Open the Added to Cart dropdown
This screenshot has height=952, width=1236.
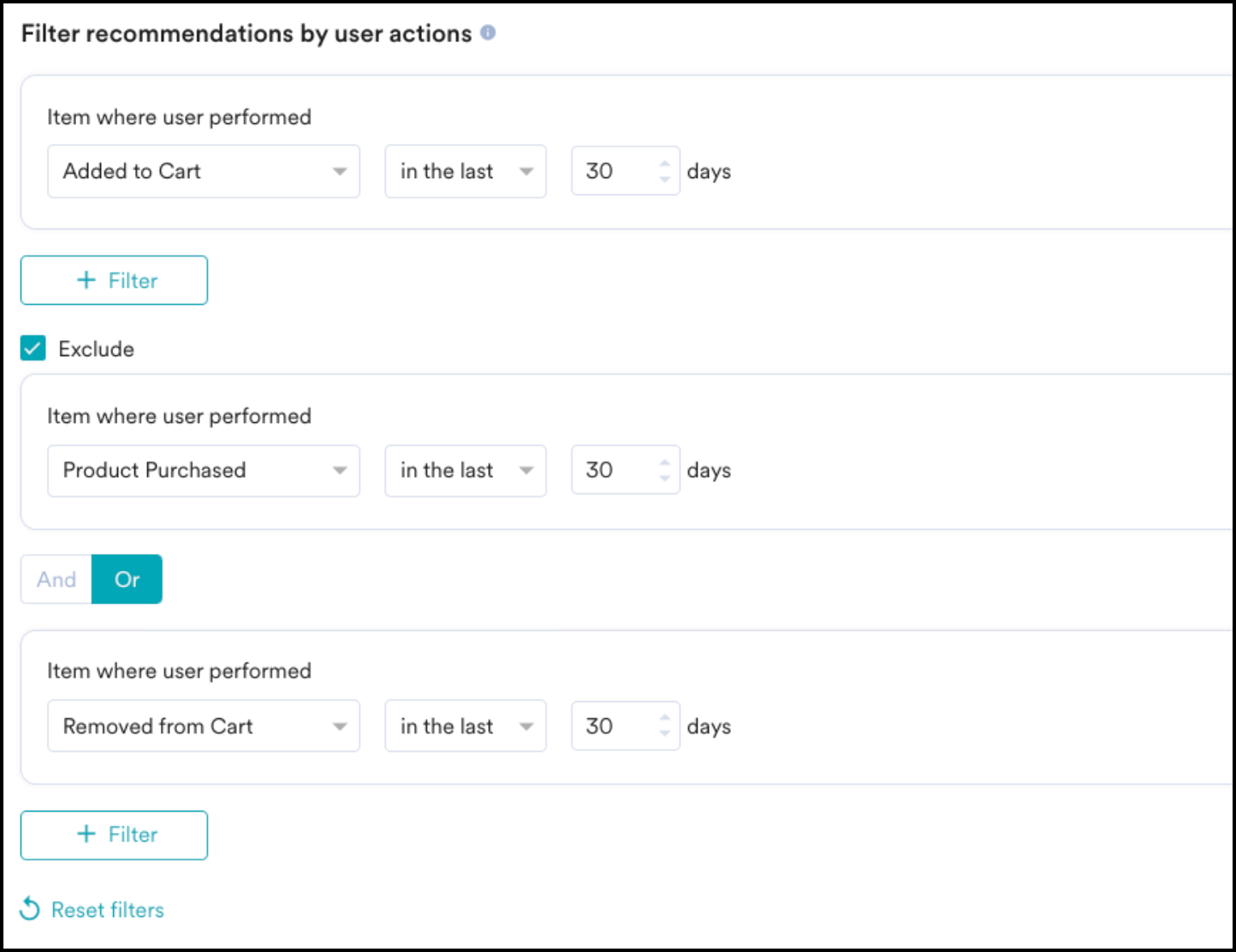(x=204, y=171)
